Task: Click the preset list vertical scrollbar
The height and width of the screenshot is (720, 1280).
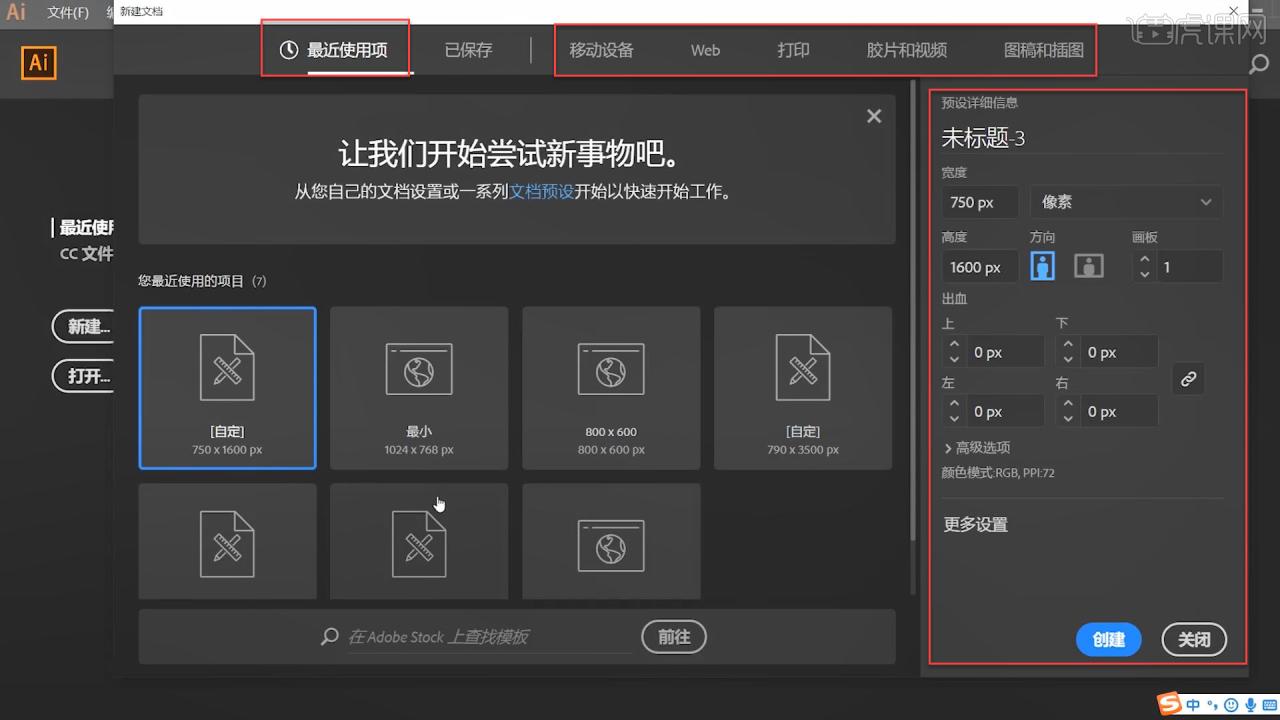Action: [912, 310]
